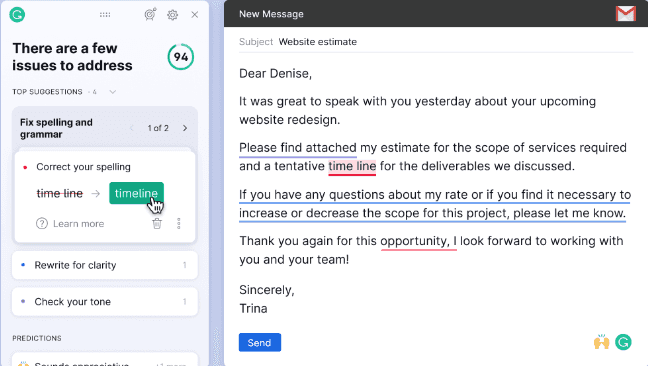648x366 pixels.
Task: Expand the Rewrite for clarity card
Action: (x=105, y=265)
